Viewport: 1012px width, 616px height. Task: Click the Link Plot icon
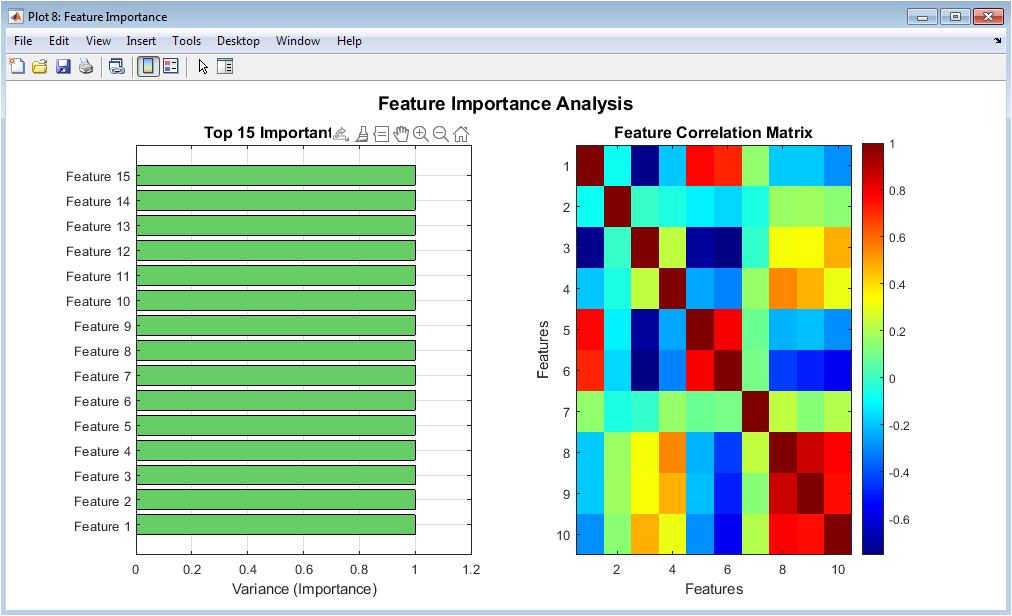coord(117,67)
